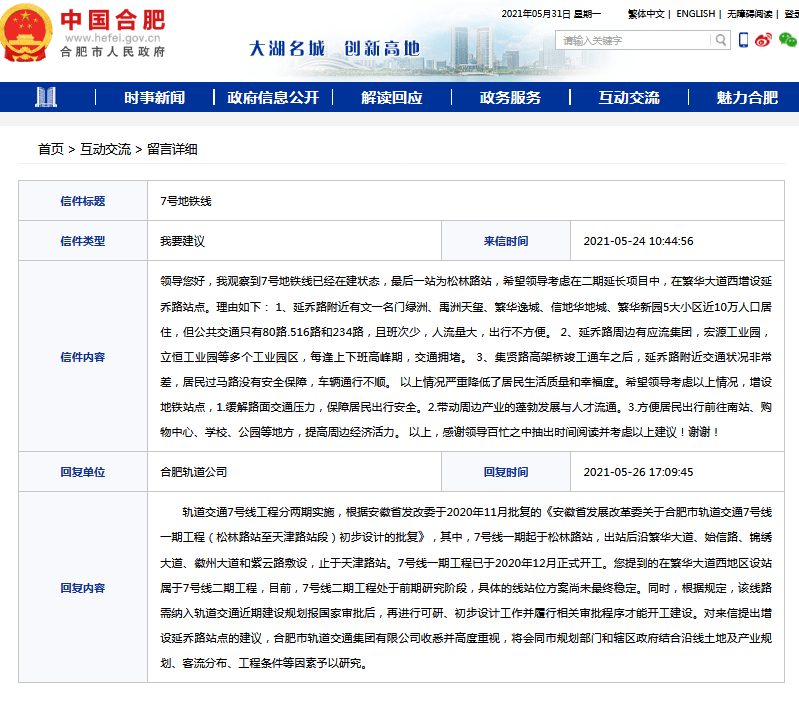Viewport: 799px width, 703px height.
Task: Open the 互动交流 menu
Action: coord(629,97)
